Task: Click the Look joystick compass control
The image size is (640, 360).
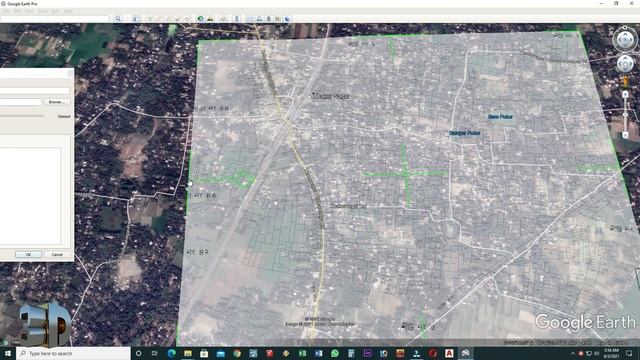Action: 625,40
